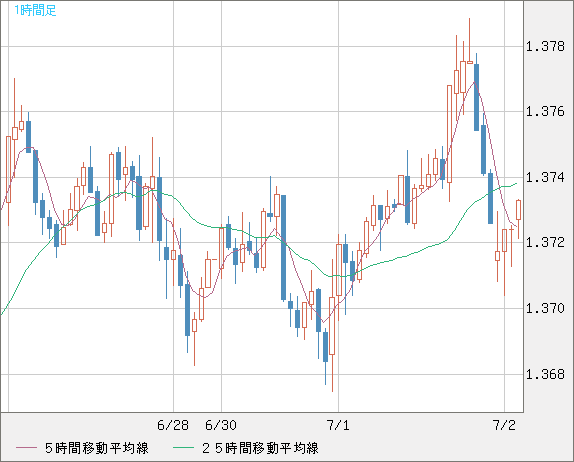This screenshot has width=574, height=462.
Task: Click the 6/28 date axis label
Action: (173, 425)
